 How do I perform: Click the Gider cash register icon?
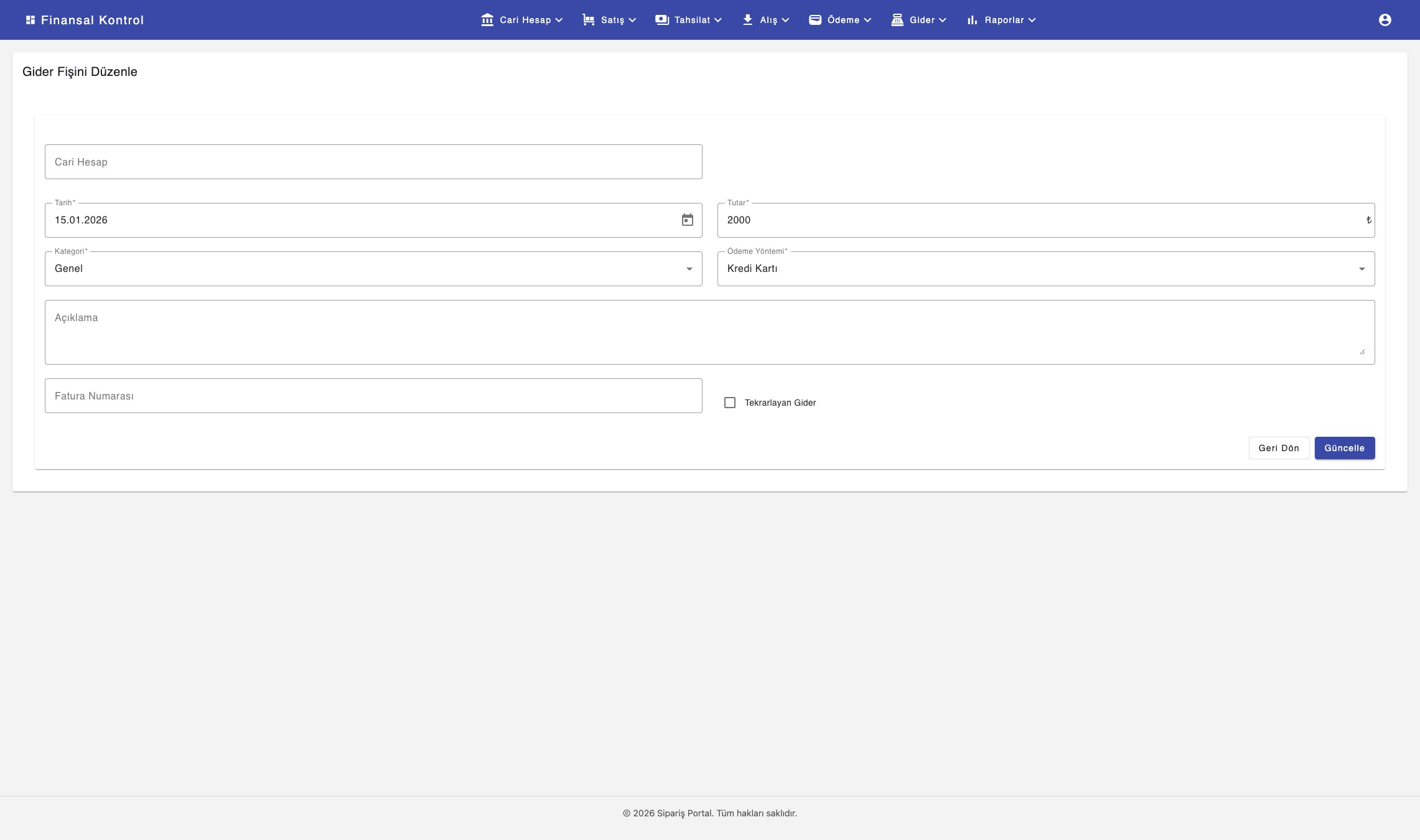click(x=897, y=20)
